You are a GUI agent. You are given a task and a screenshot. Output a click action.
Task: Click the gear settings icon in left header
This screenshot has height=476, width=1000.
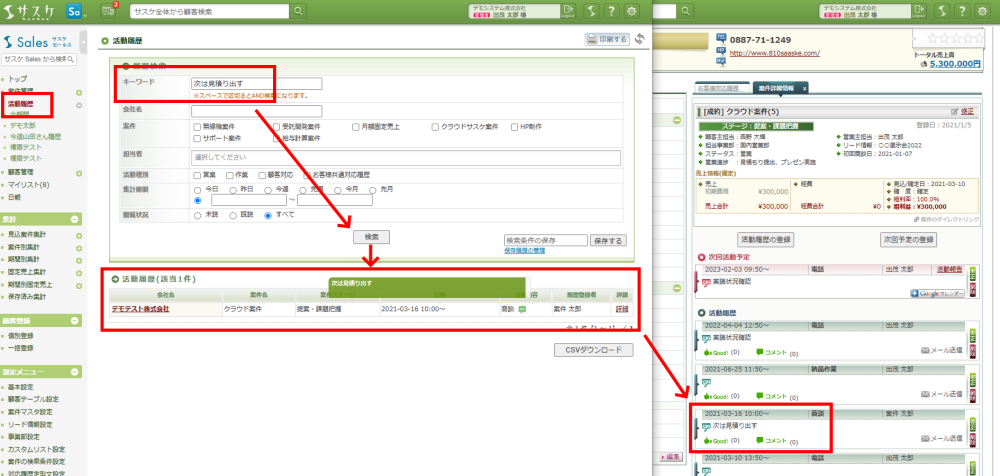[x=631, y=10]
